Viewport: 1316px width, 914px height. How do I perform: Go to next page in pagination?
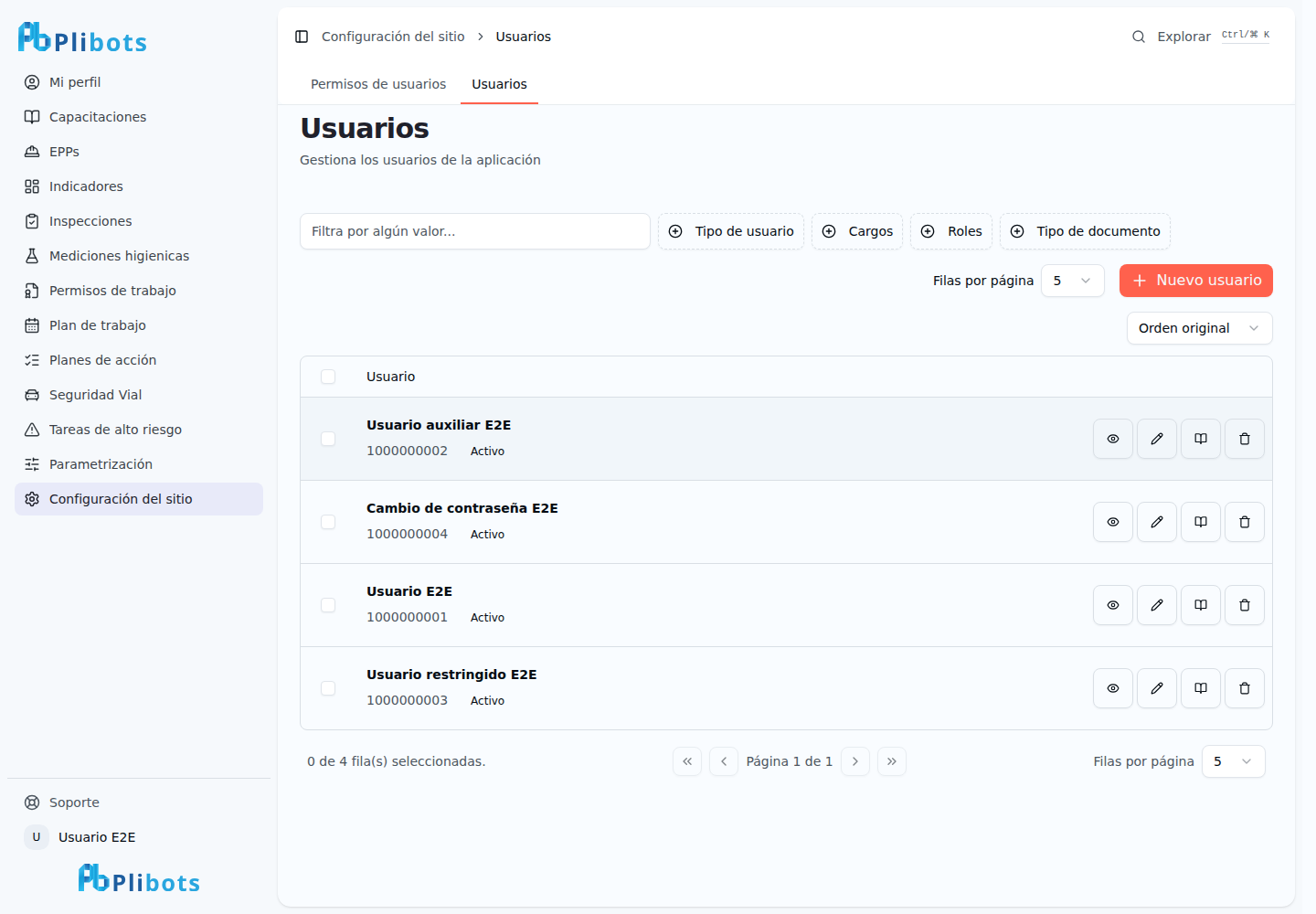855,761
